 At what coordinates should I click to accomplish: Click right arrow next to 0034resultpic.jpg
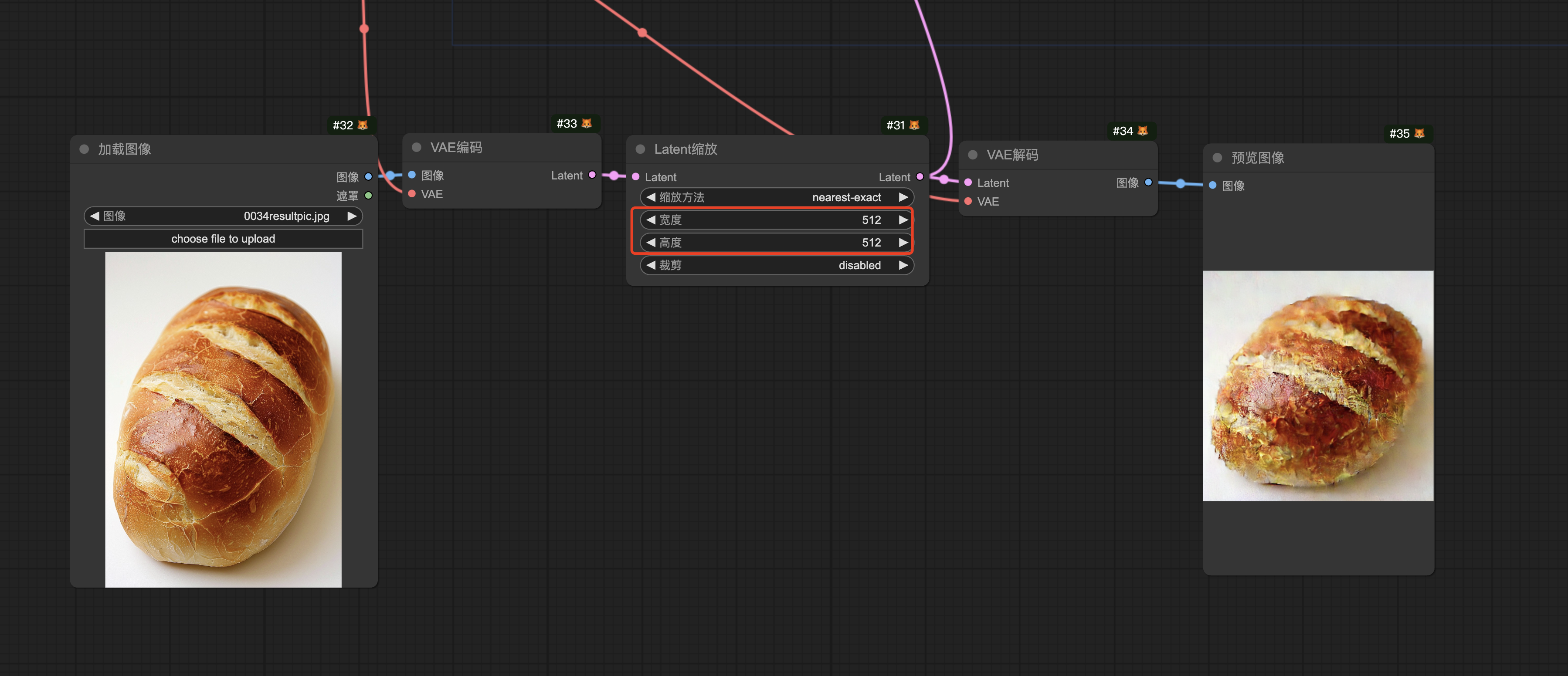click(x=352, y=216)
